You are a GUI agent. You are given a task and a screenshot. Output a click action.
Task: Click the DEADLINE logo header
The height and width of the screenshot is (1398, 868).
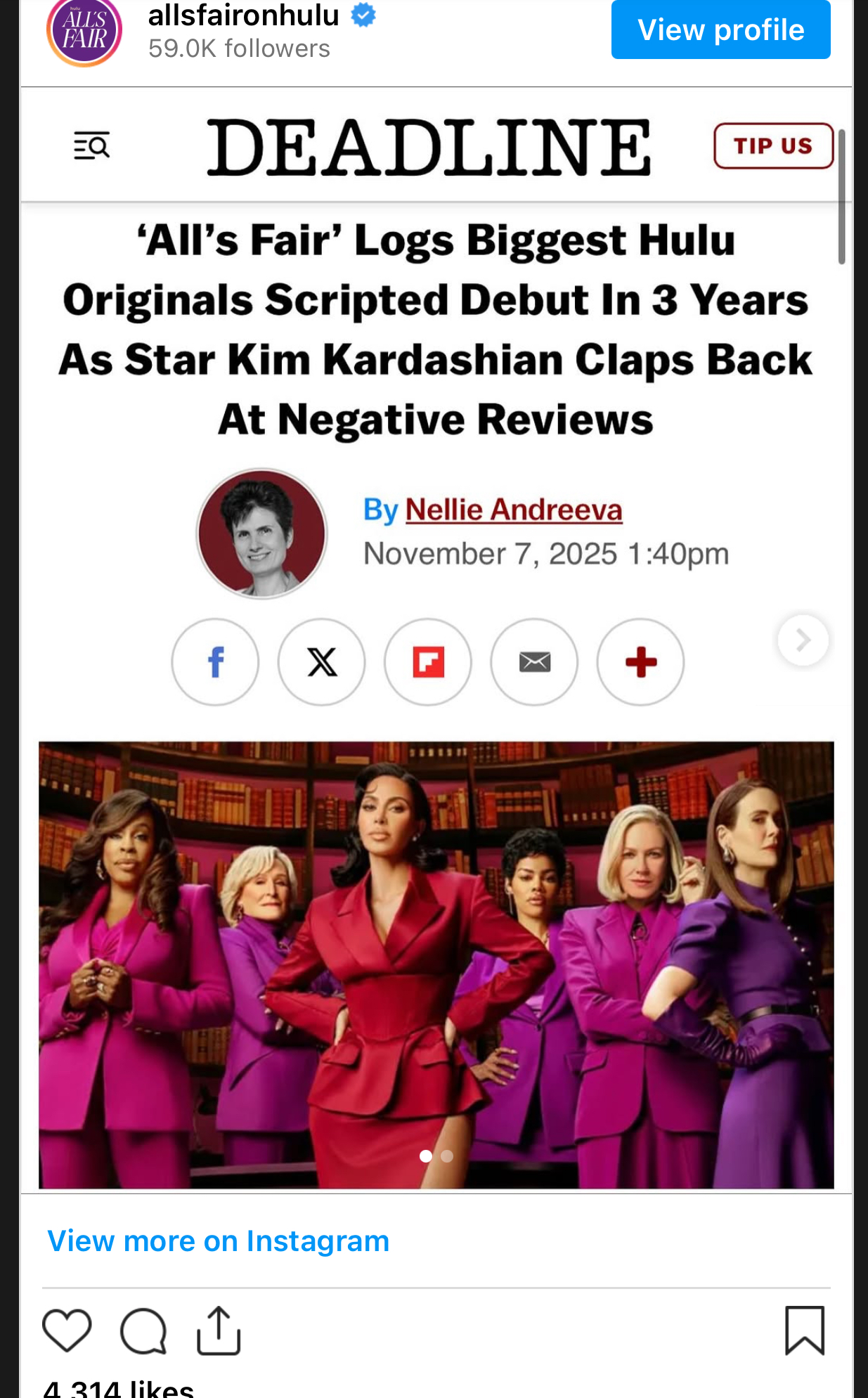click(429, 147)
